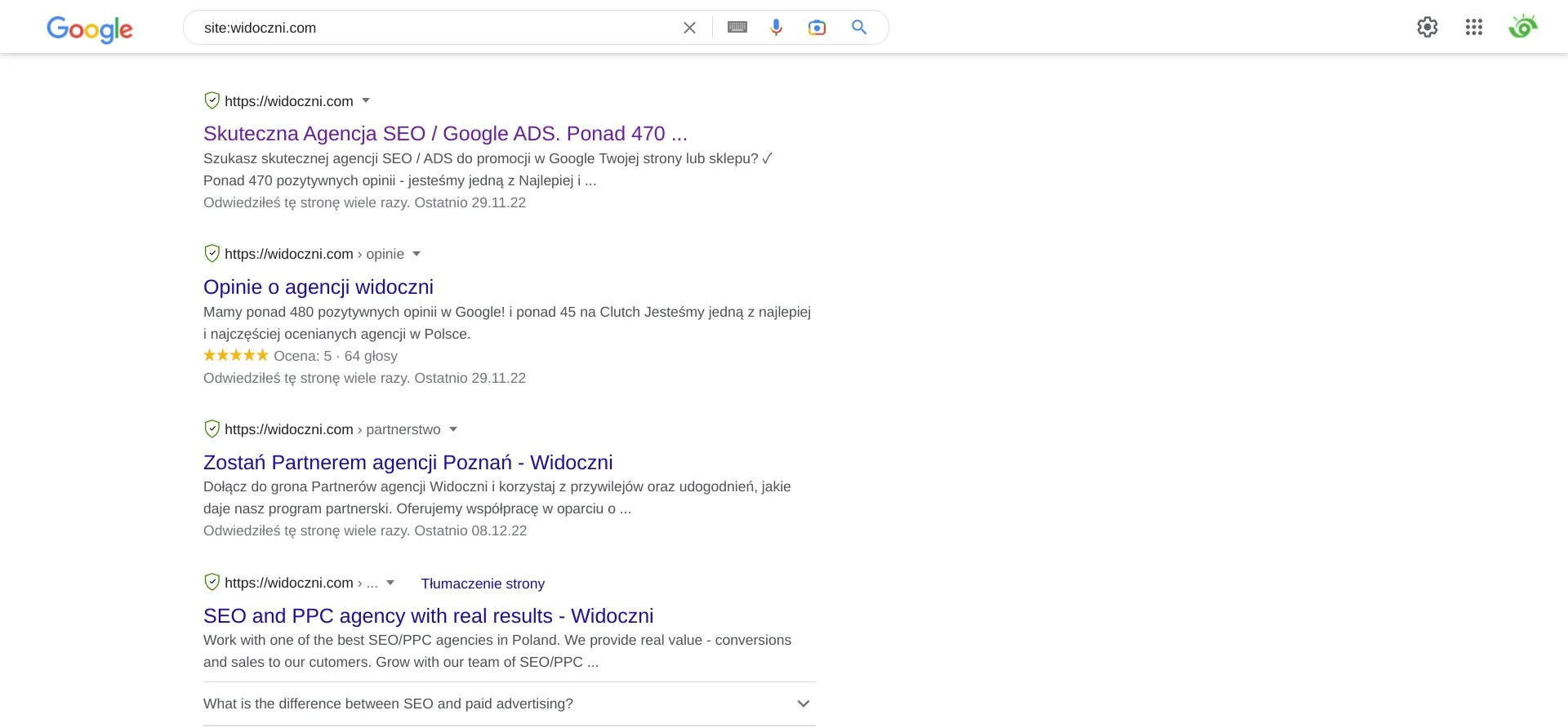Click the first https://widoczni.com URL

click(x=289, y=101)
